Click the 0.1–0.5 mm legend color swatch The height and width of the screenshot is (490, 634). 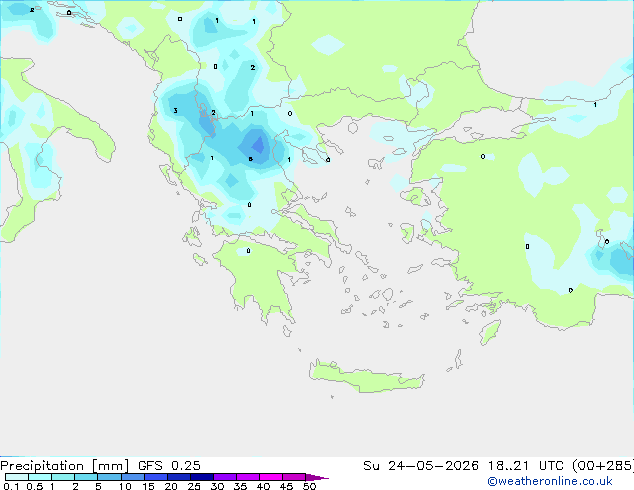(17, 477)
